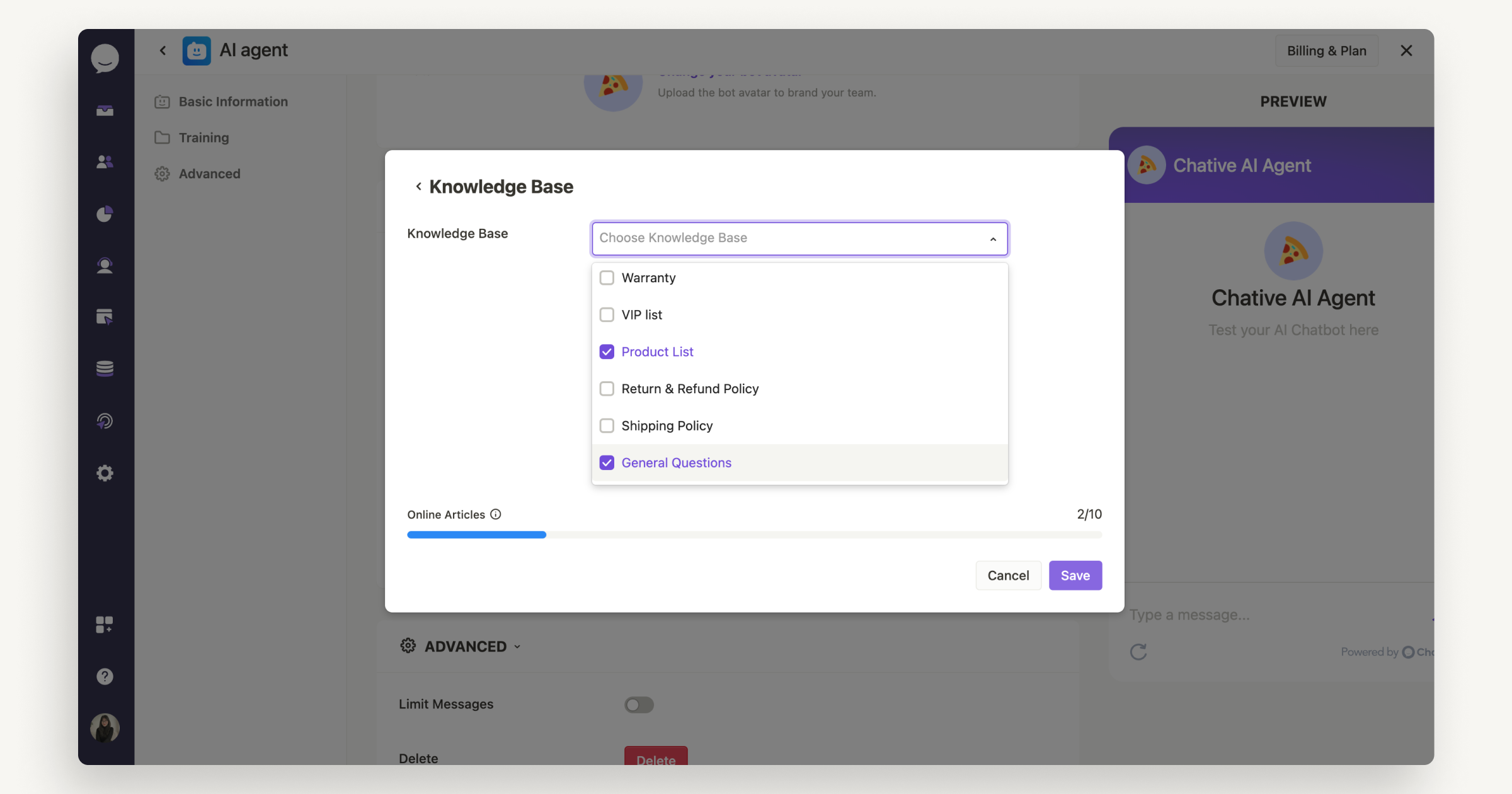Toggle the Limit Messages switch on
This screenshot has height=794, width=1512.
(640, 703)
